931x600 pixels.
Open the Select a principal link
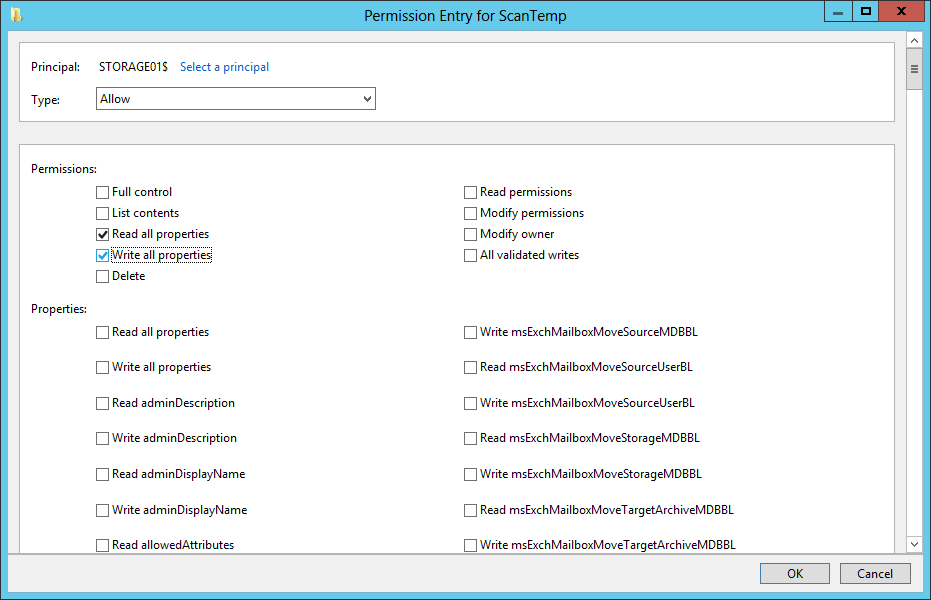point(224,66)
